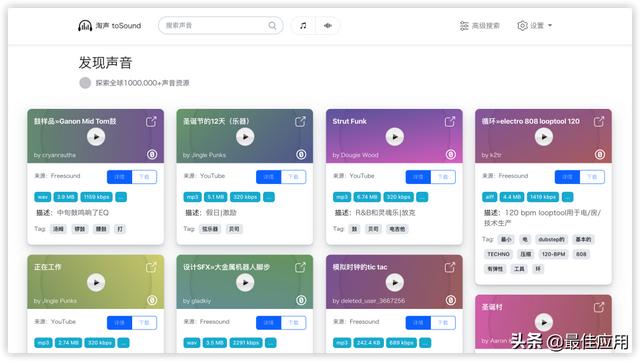The height and width of the screenshot is (361, 640).
Task: Expand the settings (设置) dropdown
Action: (534, 26)
